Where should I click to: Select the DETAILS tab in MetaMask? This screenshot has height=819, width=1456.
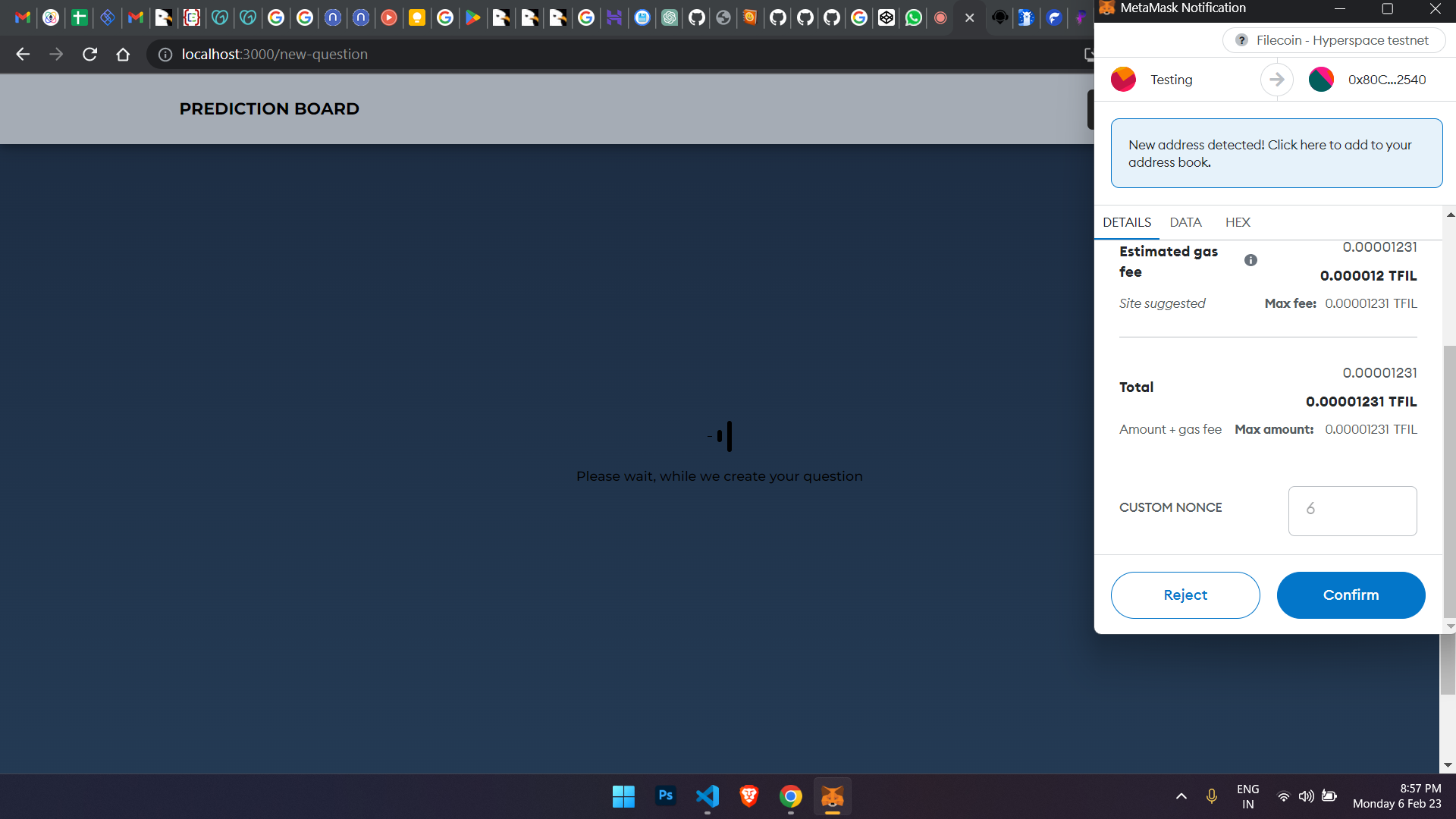click(x=1127, y=221)
